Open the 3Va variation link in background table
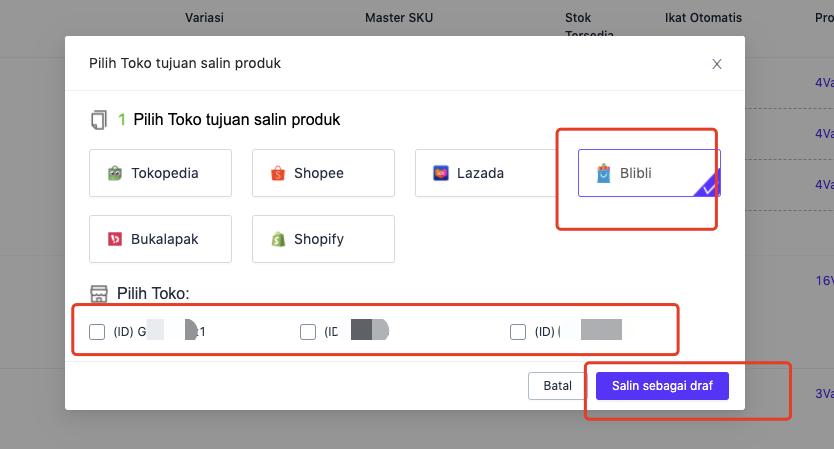 coord(824,393)
